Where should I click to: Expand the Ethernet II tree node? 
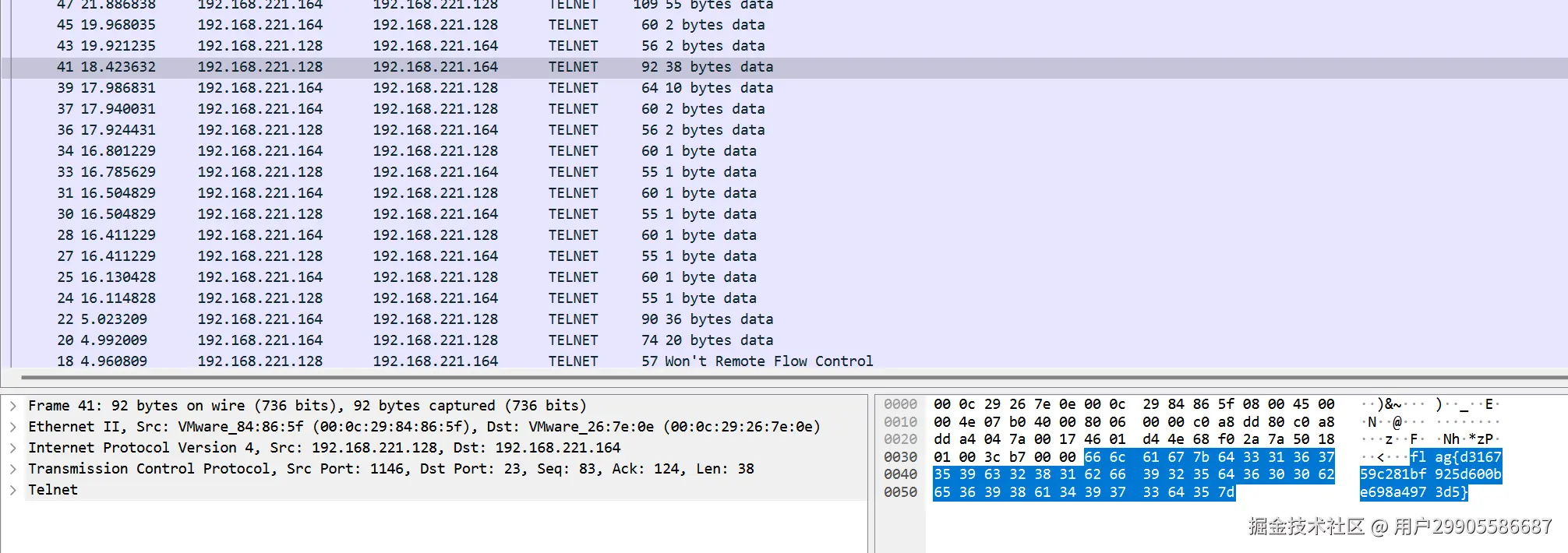(13, 427)
